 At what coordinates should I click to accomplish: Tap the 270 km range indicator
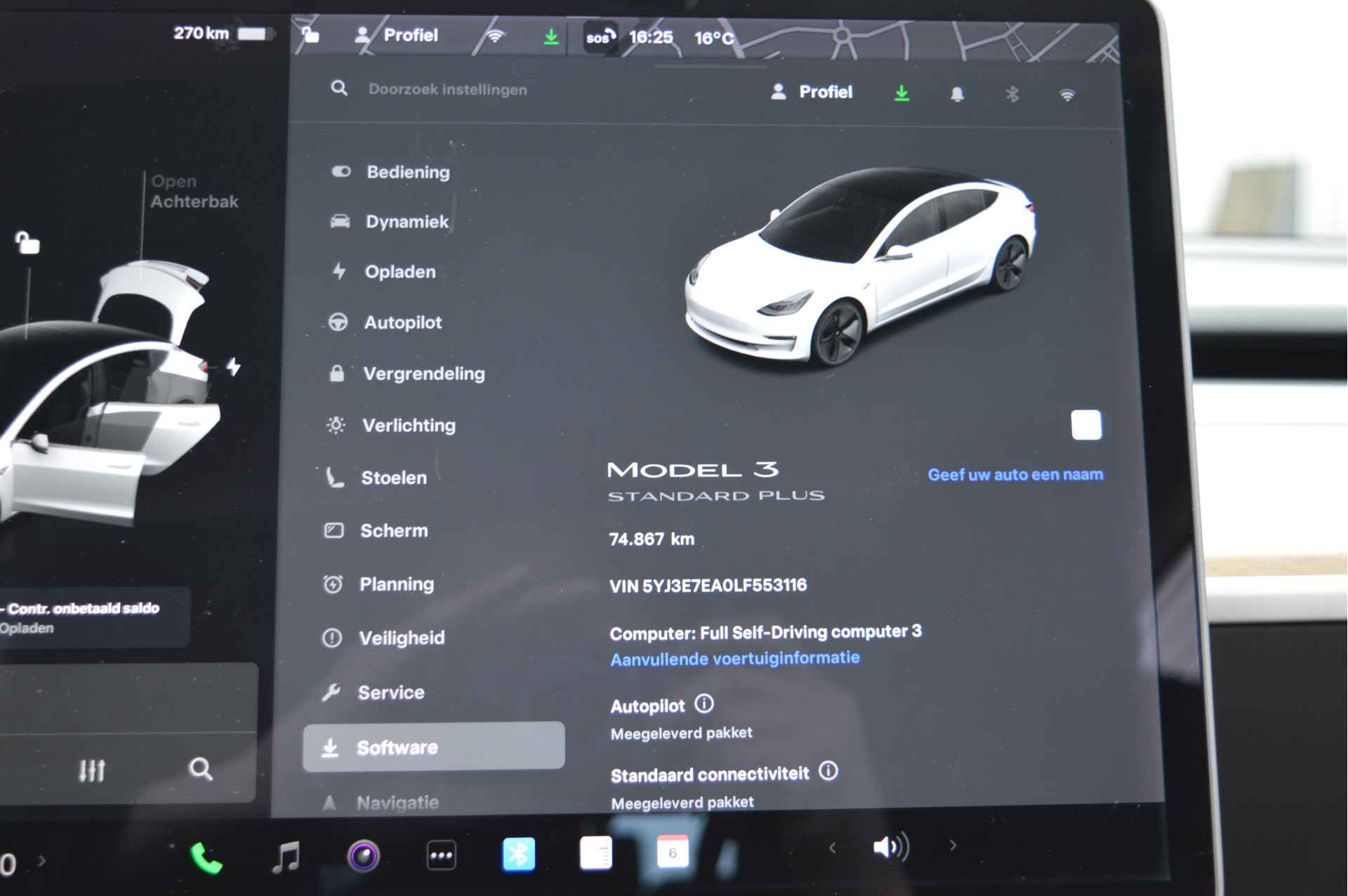click(201, 33)
